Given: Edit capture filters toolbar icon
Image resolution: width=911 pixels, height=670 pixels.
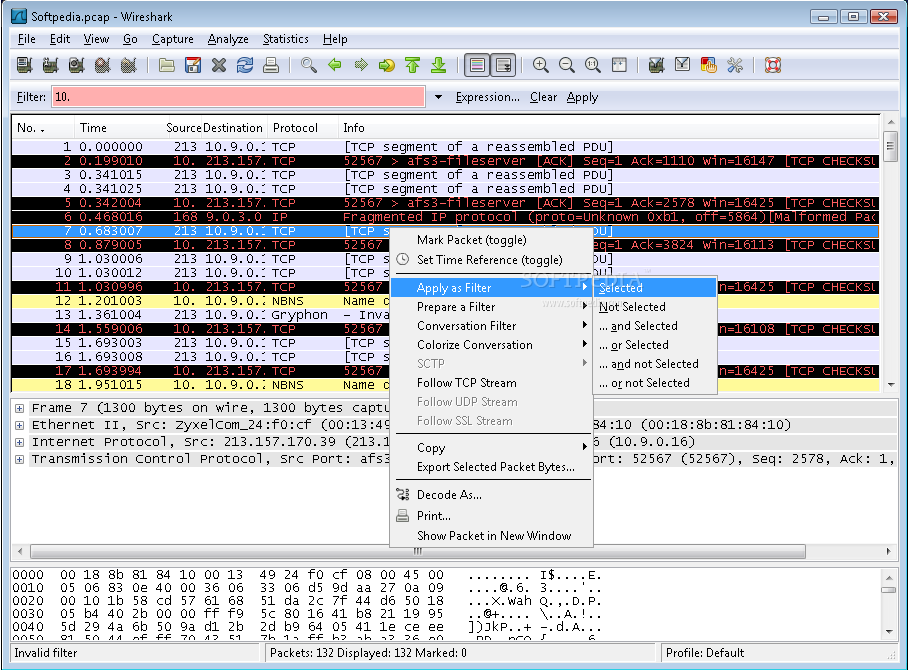Looking at the screenshot, I should coord(657,65).
